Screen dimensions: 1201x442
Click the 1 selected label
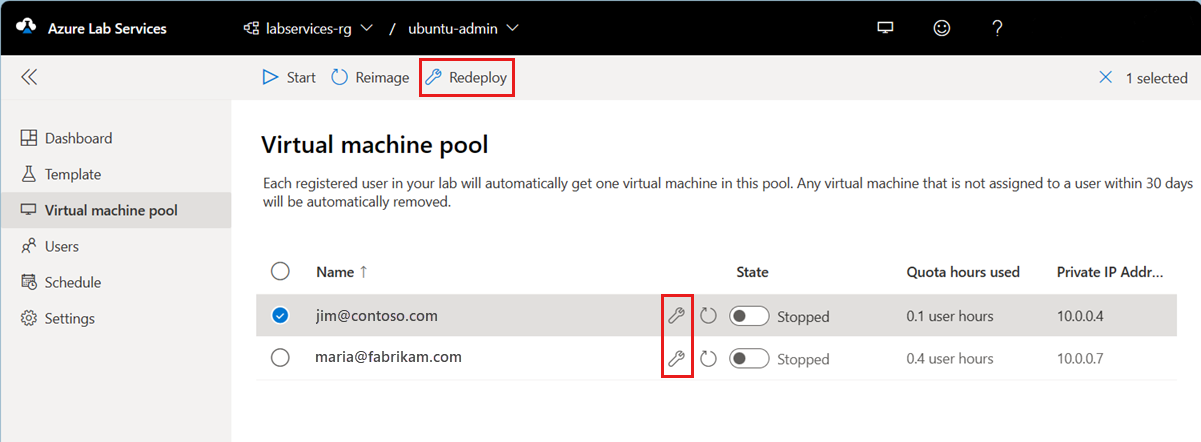tap(1157, 78)
